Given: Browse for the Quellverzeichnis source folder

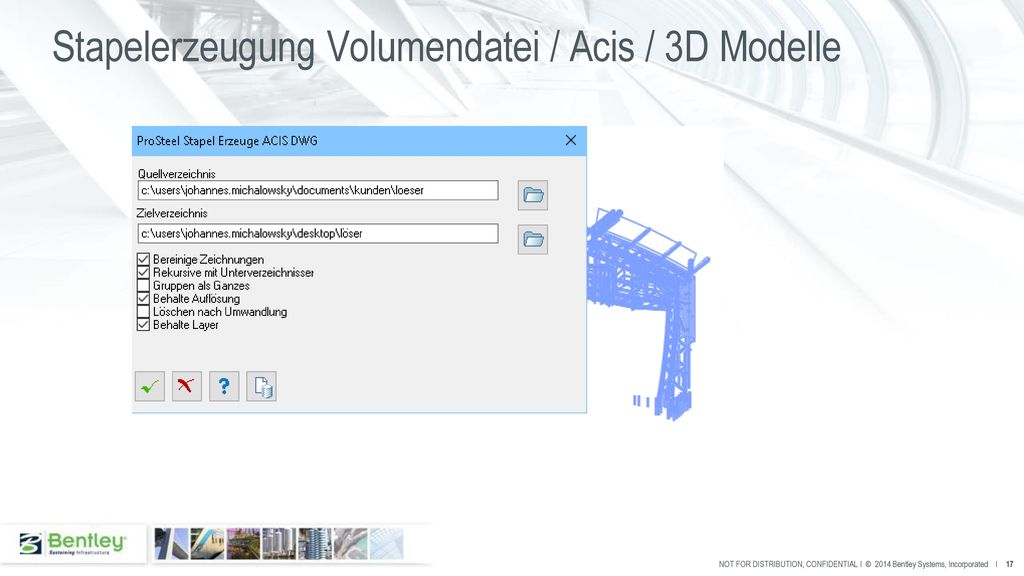Looking at the screenshot, I should pos(533,195).
